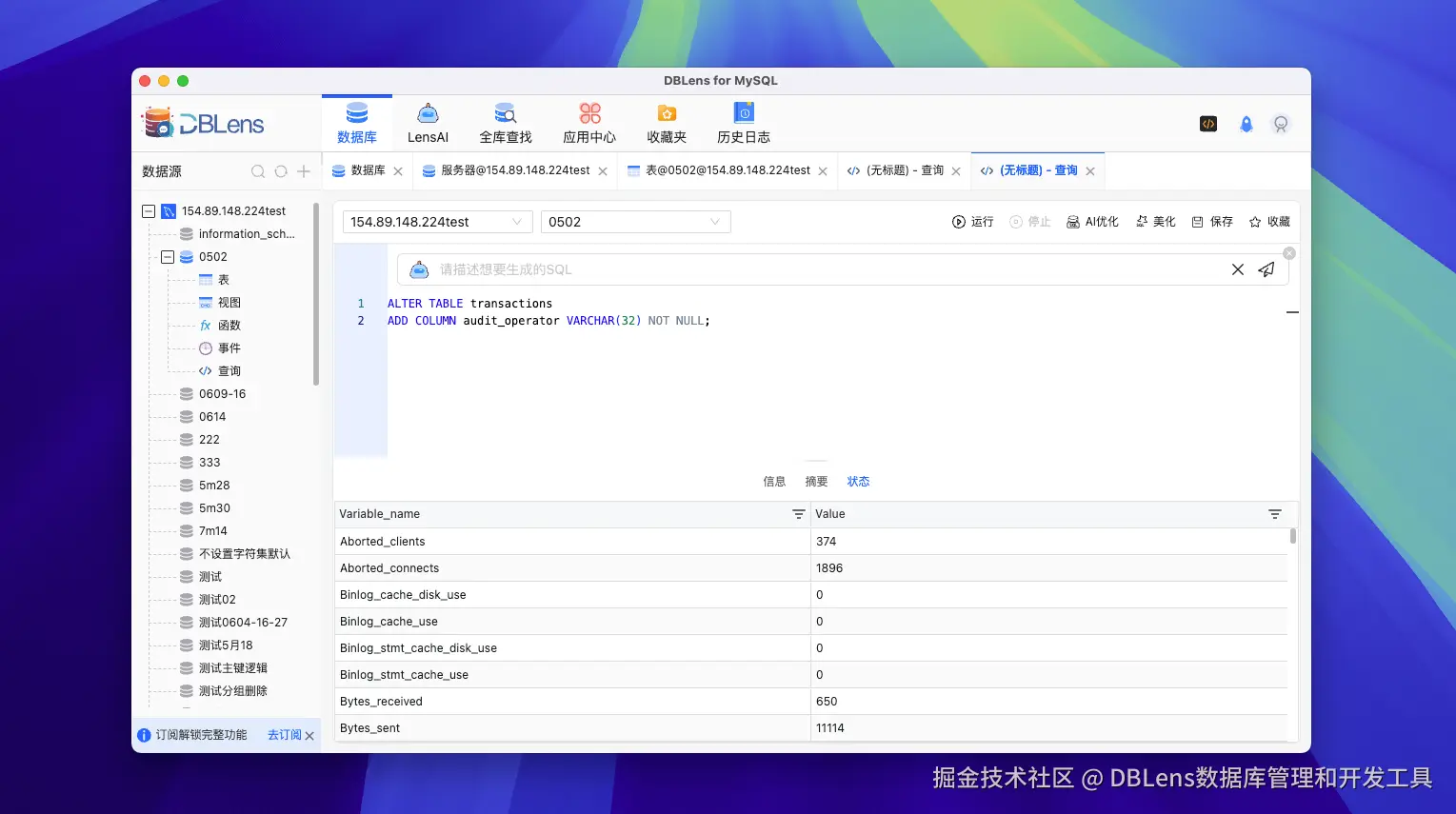Click AI优化 to optimize SQL
This screenshot has width=1456, height=814.
[x=1092, y=222]
